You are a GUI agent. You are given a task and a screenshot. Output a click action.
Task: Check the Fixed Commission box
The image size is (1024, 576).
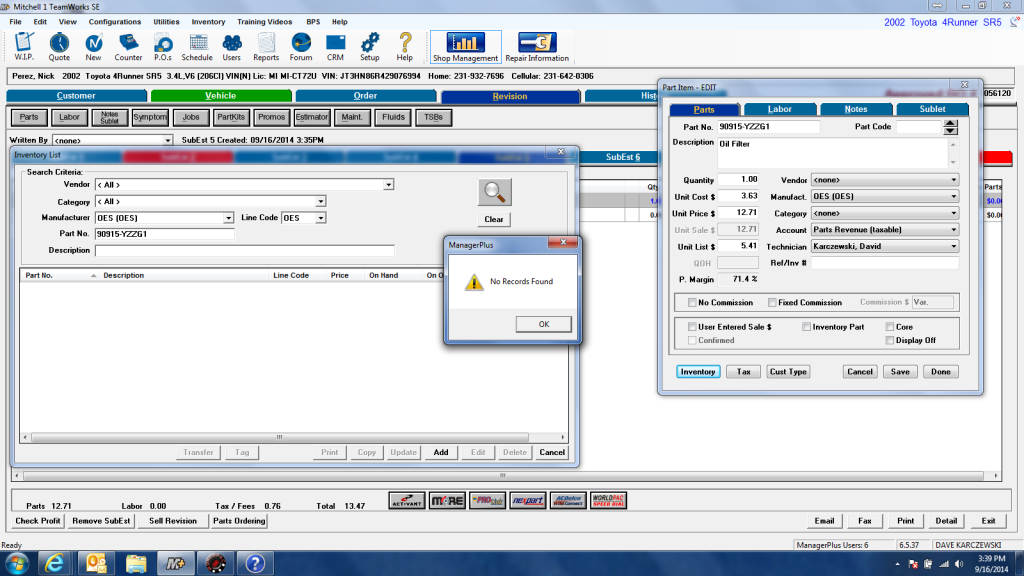click(773, 302)
